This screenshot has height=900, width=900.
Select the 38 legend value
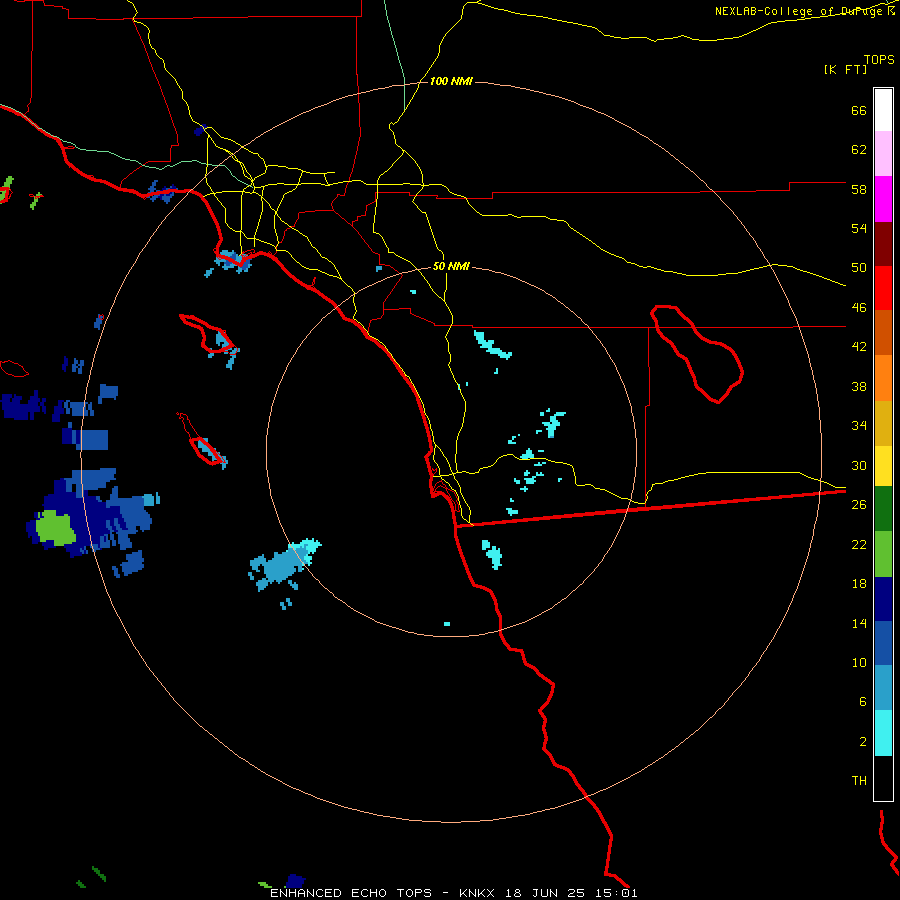859,386
